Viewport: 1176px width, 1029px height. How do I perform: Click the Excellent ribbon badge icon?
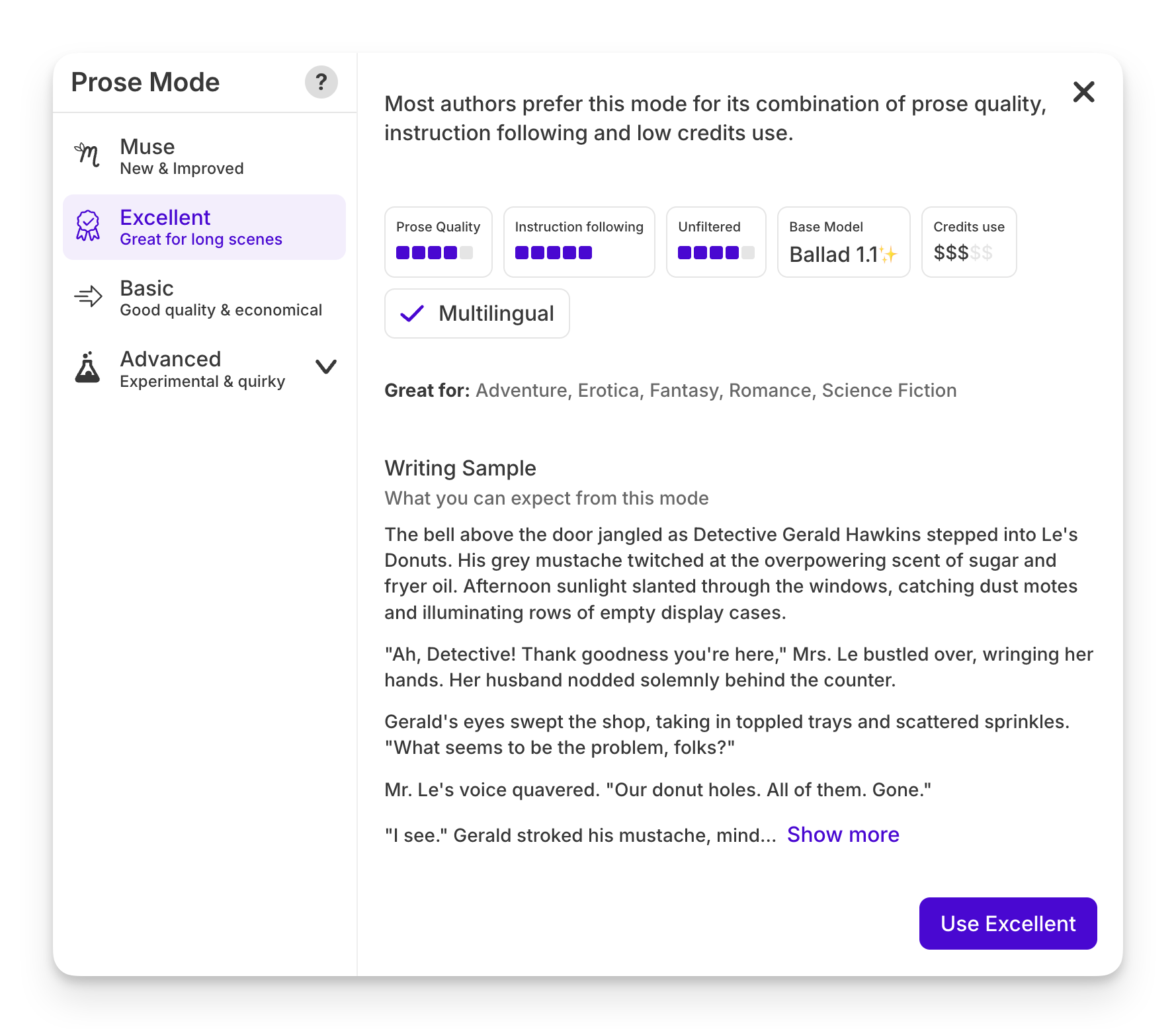point(88,226)
